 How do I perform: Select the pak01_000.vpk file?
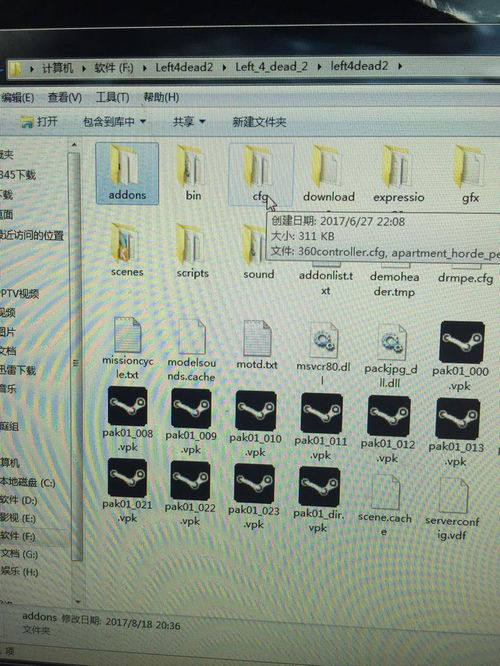pyautogui.click(x=461, y=357)
